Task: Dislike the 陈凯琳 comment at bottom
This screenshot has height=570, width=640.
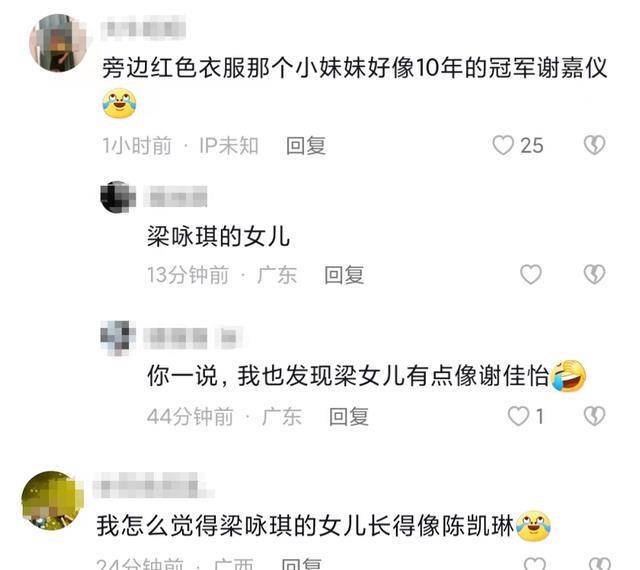Action: [x=600, y=564]
